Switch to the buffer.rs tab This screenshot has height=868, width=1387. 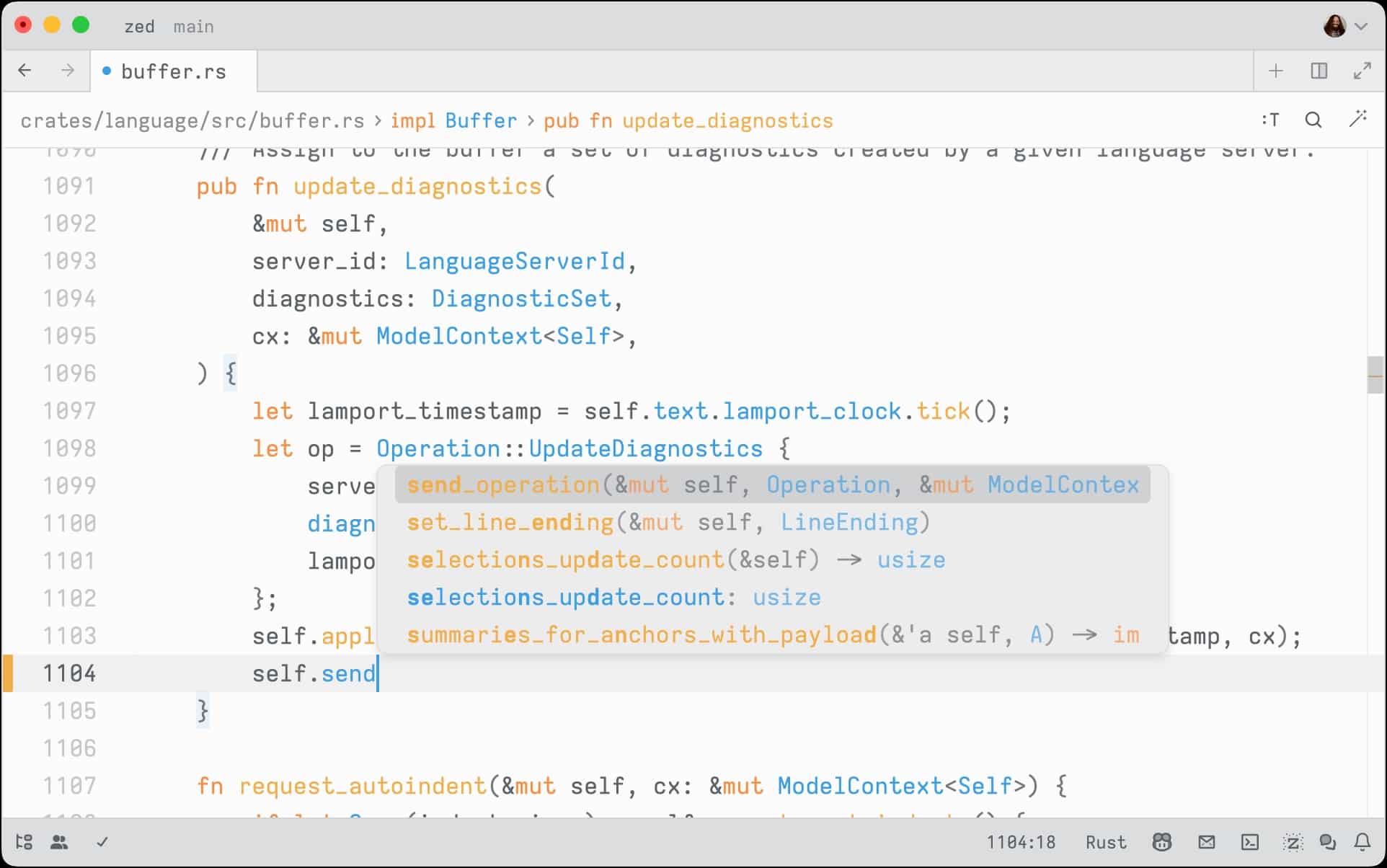coord(173,71)
